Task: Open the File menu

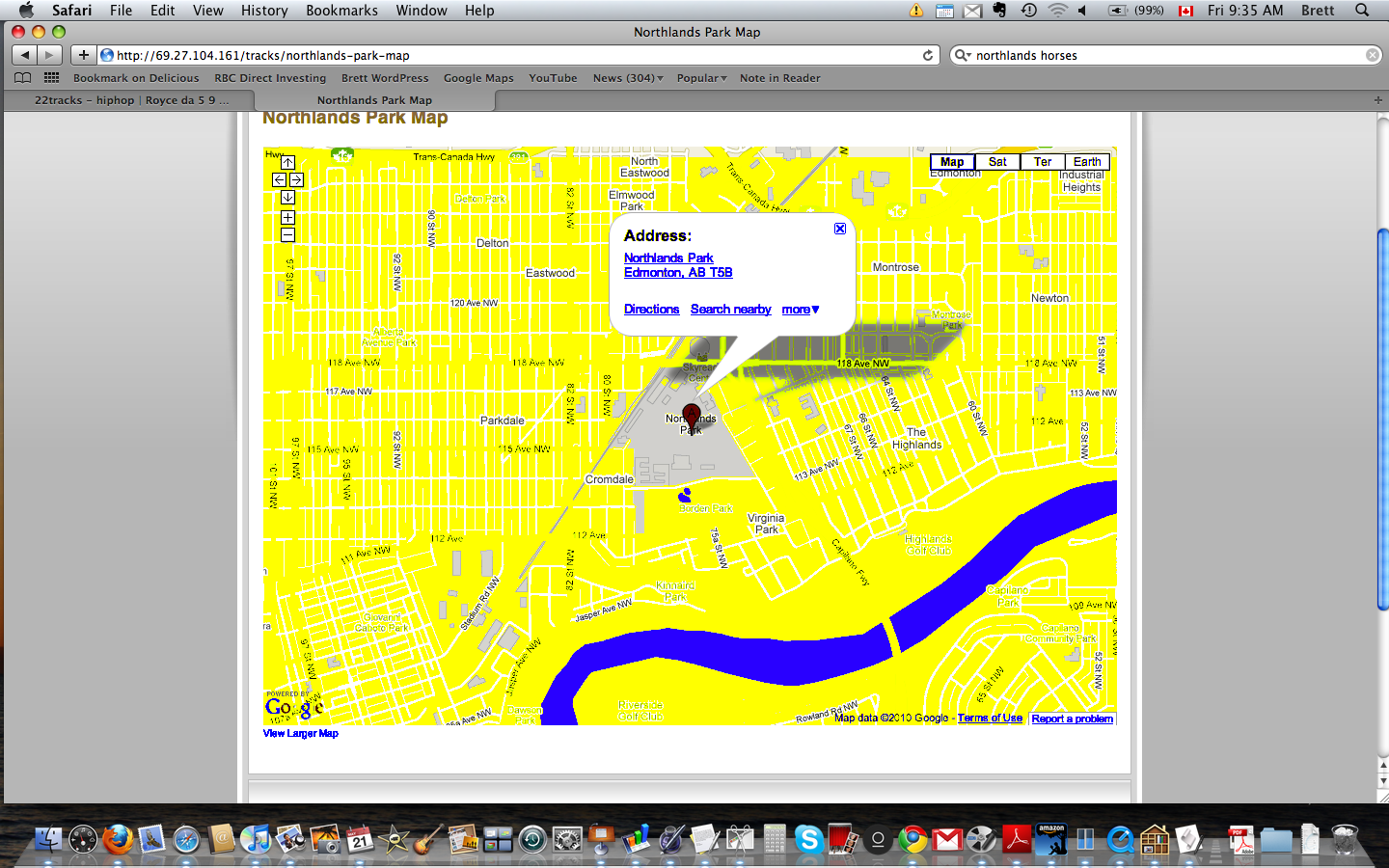Action: coord(121,11)
